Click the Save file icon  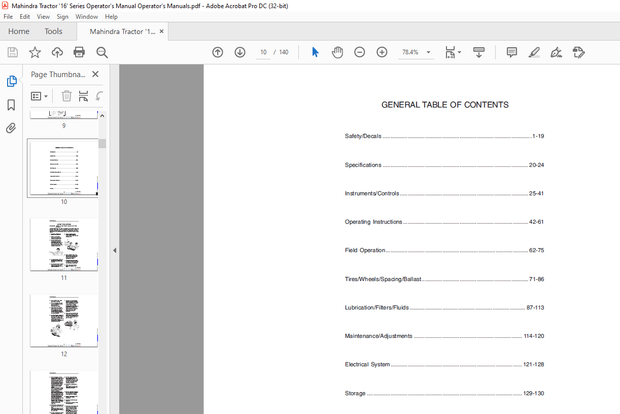tap(13, 52)
